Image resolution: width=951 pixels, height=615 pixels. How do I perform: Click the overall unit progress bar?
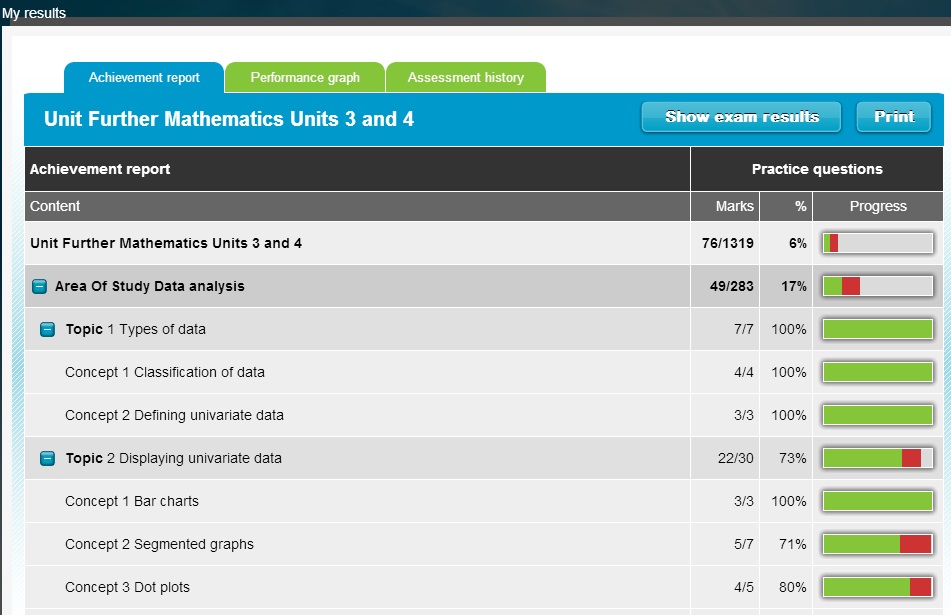tap(877, 243)
